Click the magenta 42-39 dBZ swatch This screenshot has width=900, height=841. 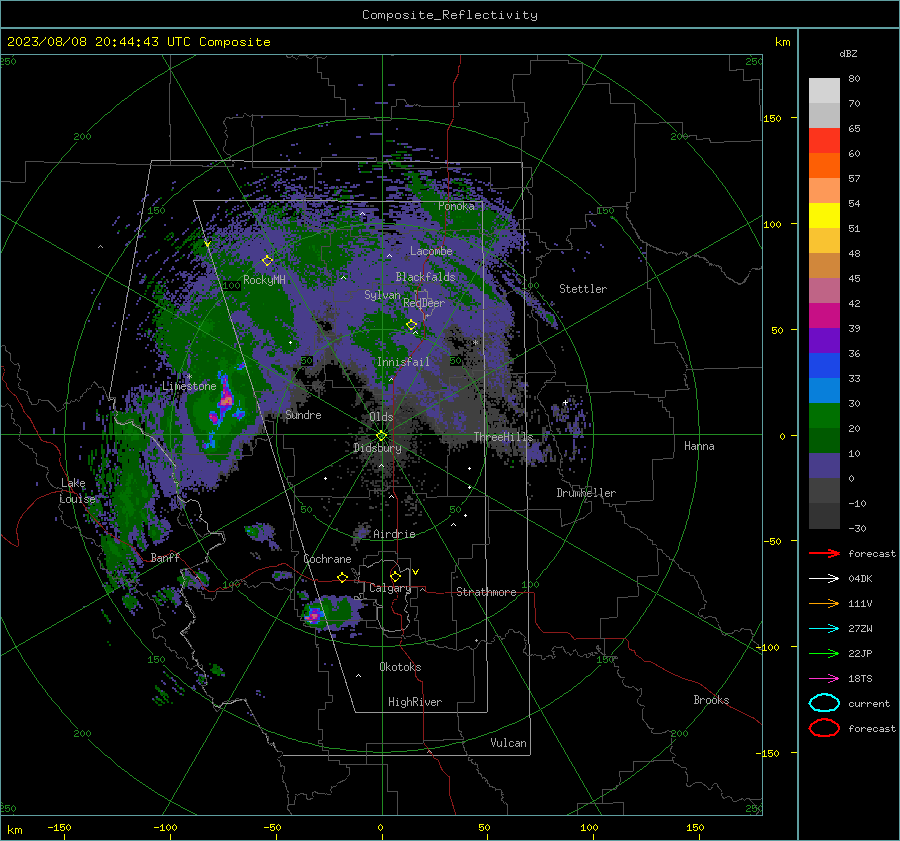(x=824, y=315)
